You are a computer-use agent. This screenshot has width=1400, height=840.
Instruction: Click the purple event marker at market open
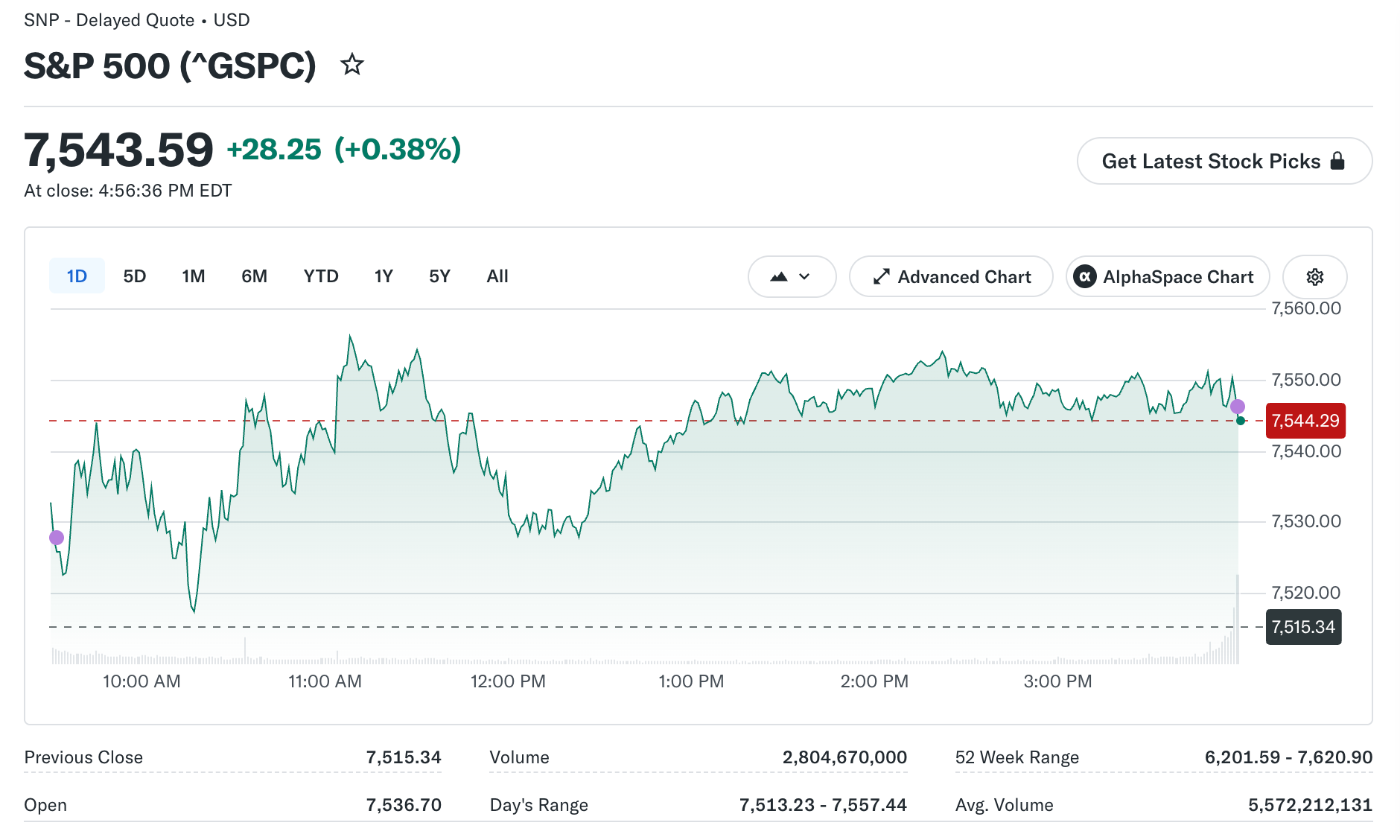[57, 538]
